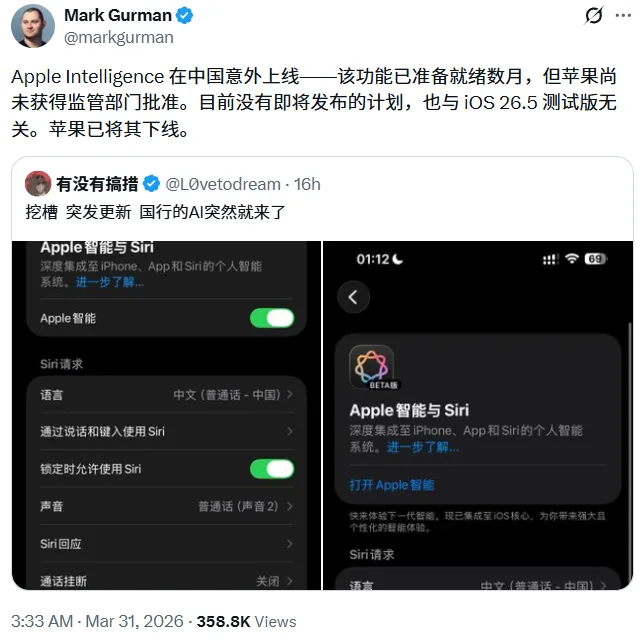Tap the back arrow in right screenshot
Image resolution: width=640 pixels, height=641 pixels.
coord(354,297)
